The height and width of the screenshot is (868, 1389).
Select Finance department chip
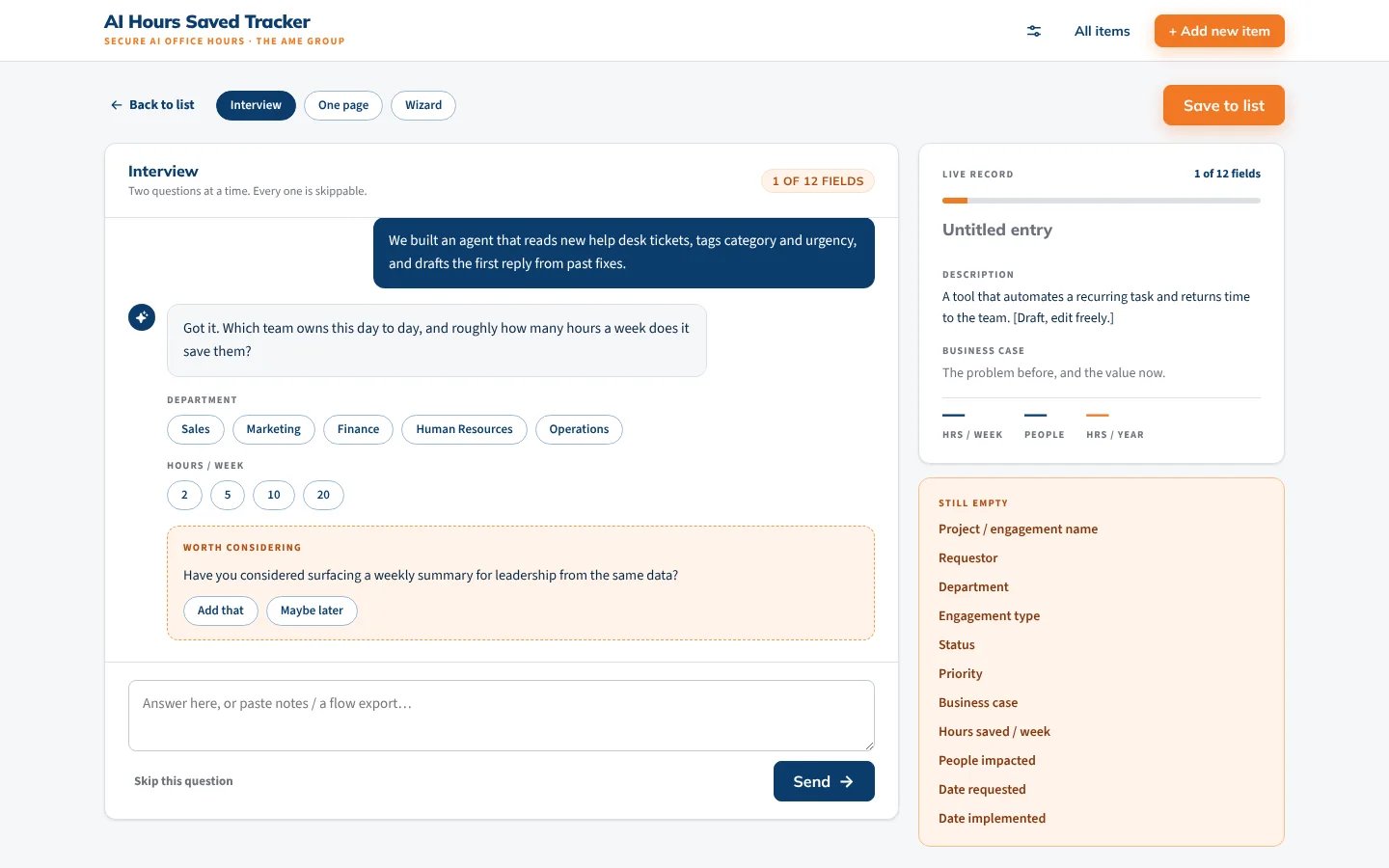[x=358, y=429]
